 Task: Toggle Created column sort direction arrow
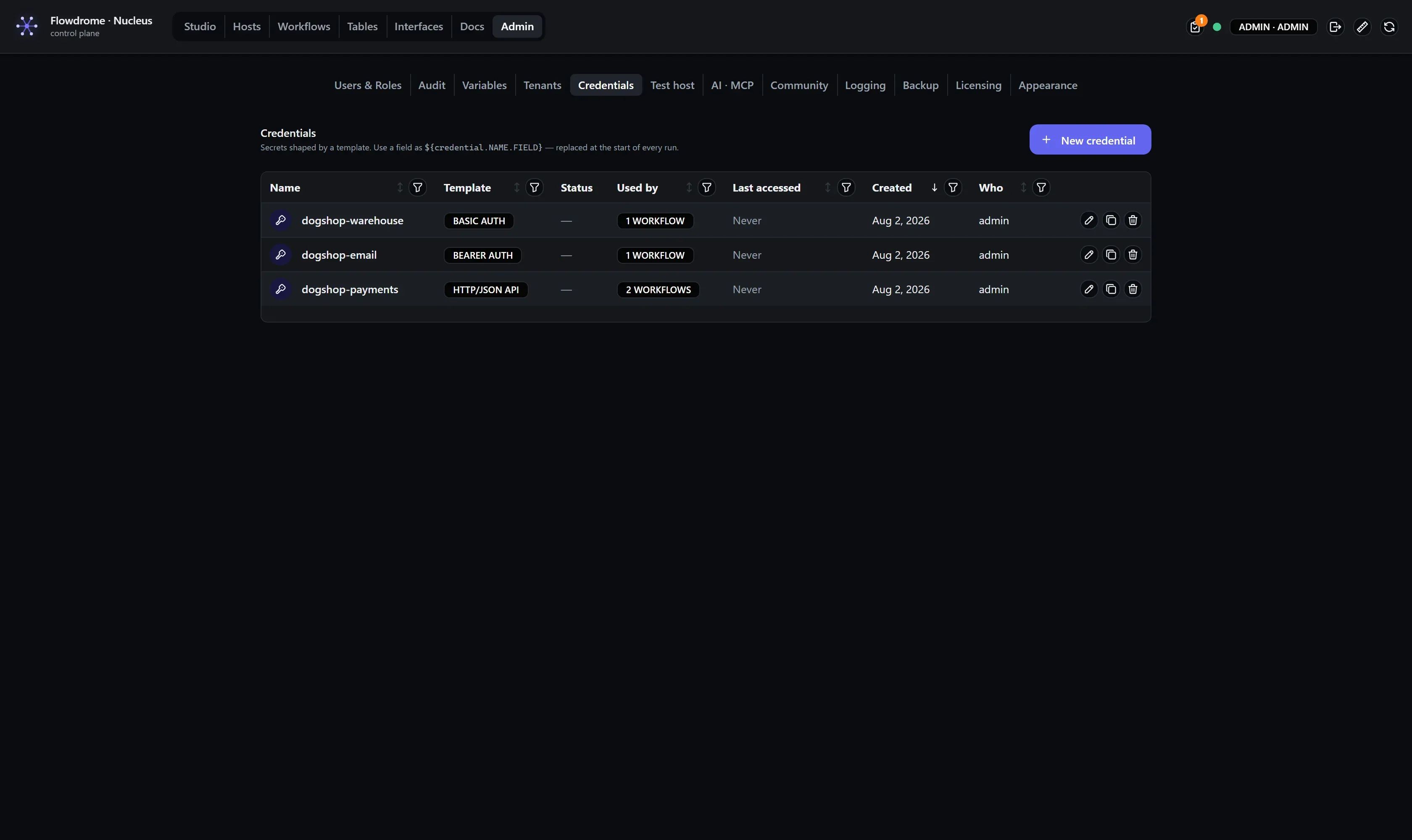pyautogui.click(x=934, y=187)
